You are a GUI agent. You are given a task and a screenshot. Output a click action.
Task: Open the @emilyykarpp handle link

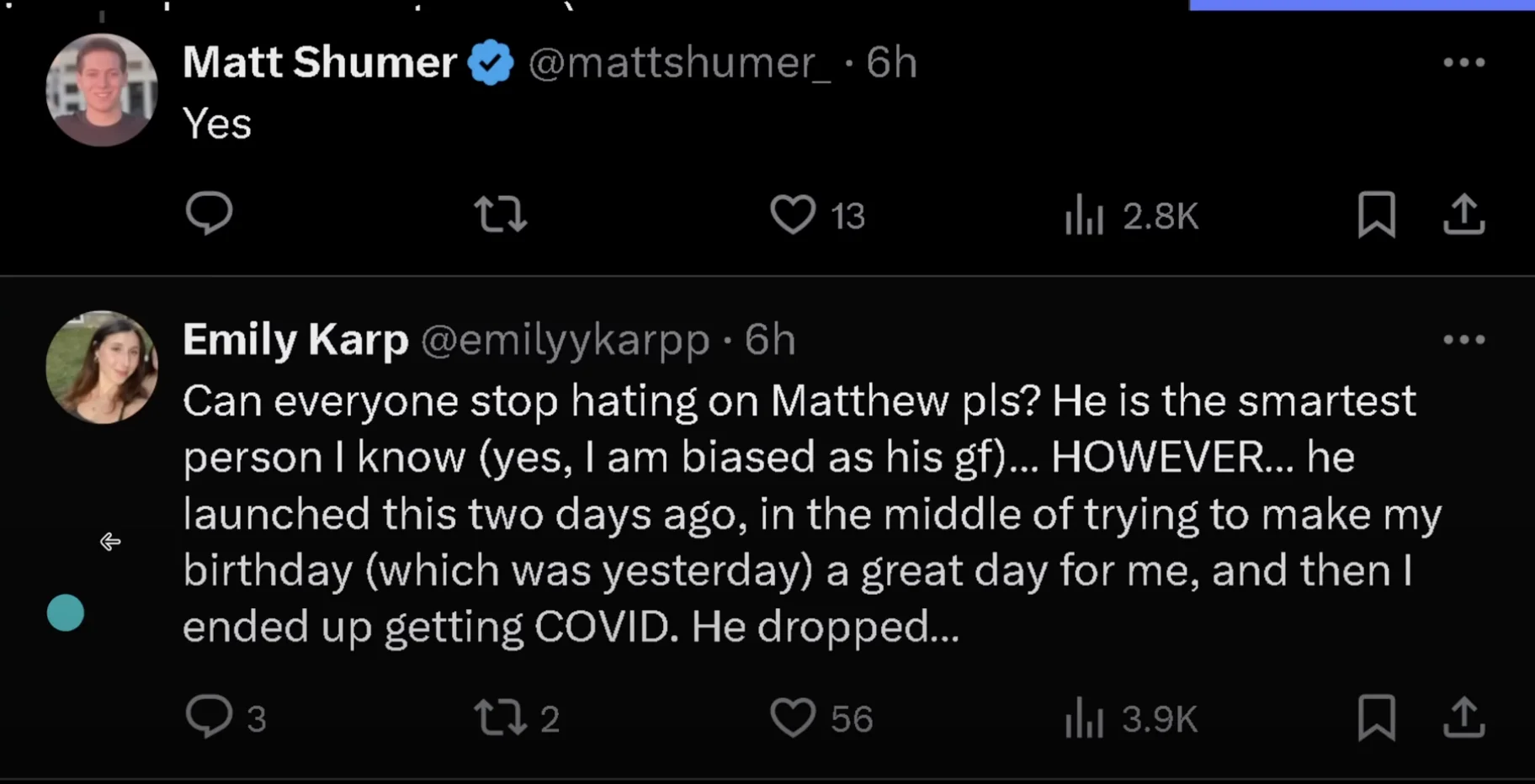click(x=565, y=340)
